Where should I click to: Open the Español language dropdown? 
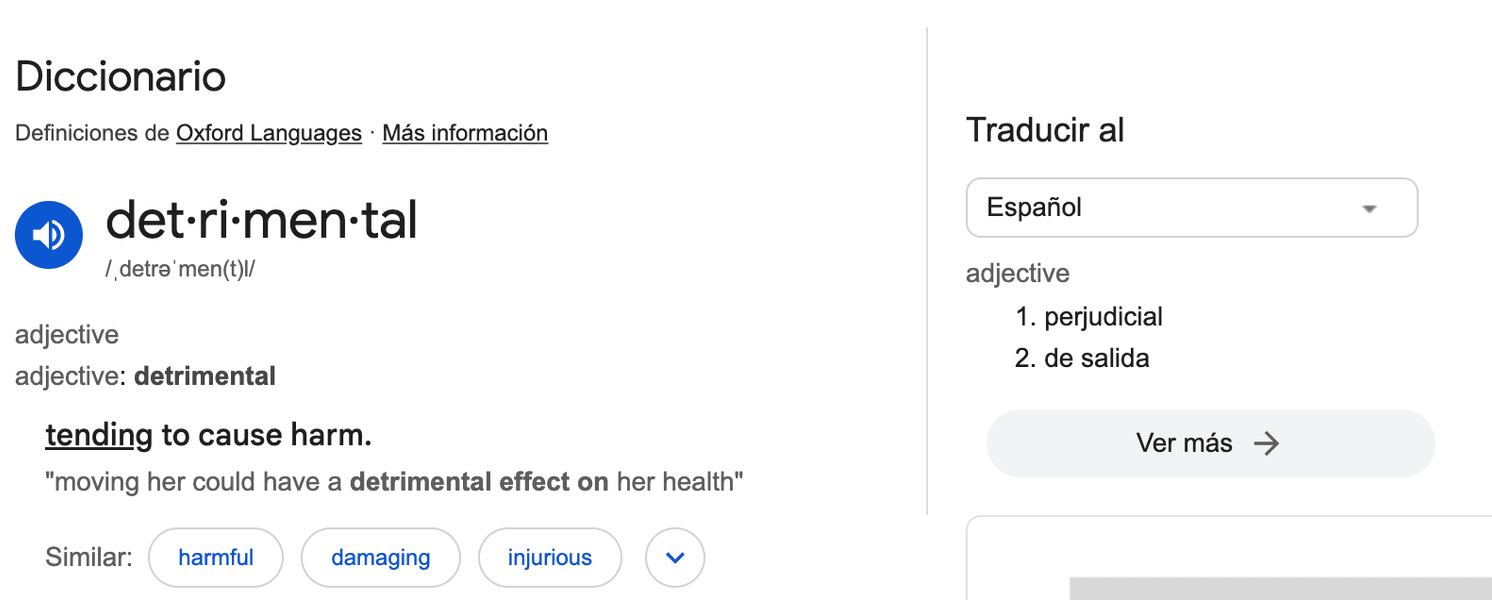(x=1192, y=208)
